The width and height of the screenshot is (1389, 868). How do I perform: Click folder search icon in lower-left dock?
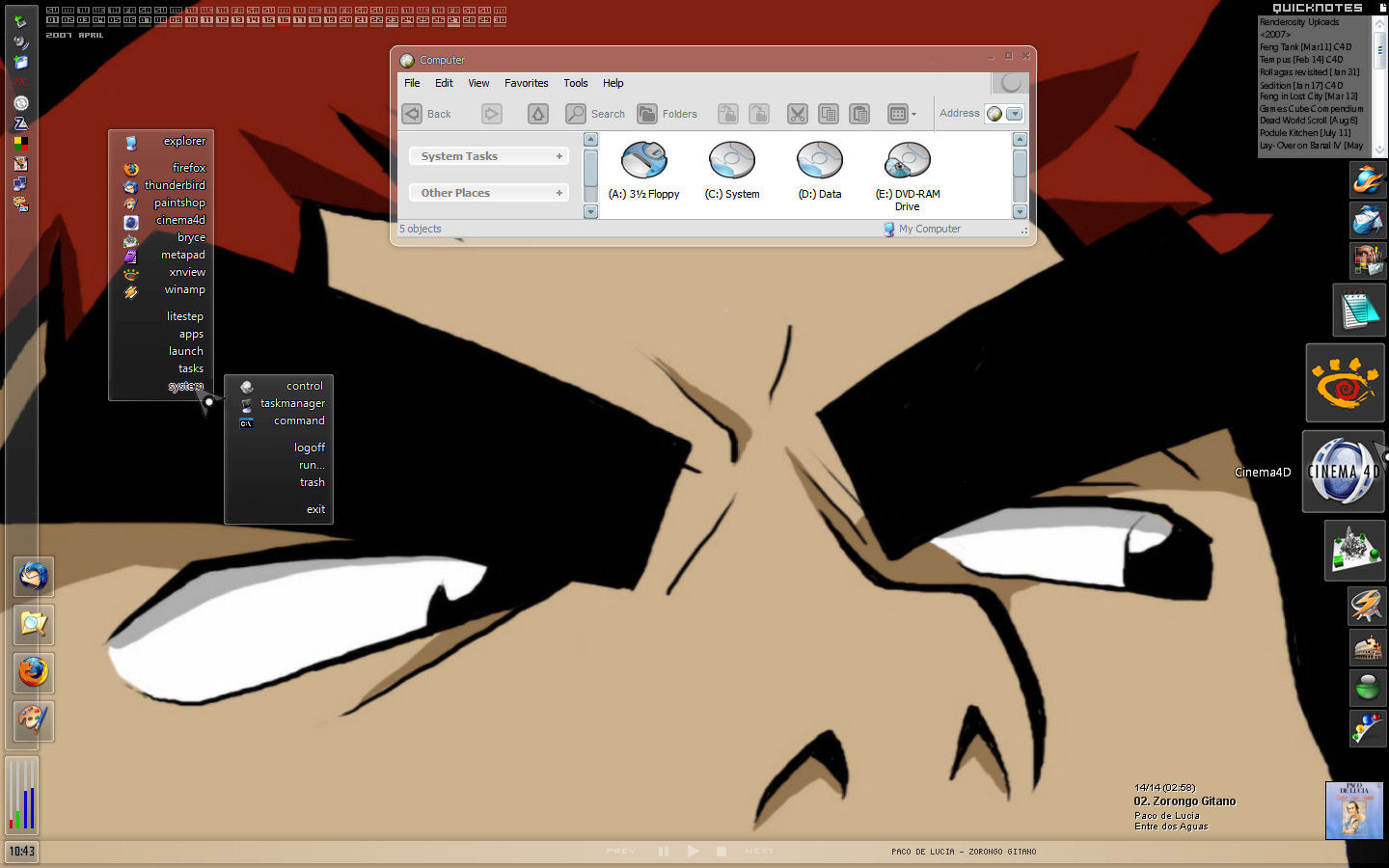34,625
